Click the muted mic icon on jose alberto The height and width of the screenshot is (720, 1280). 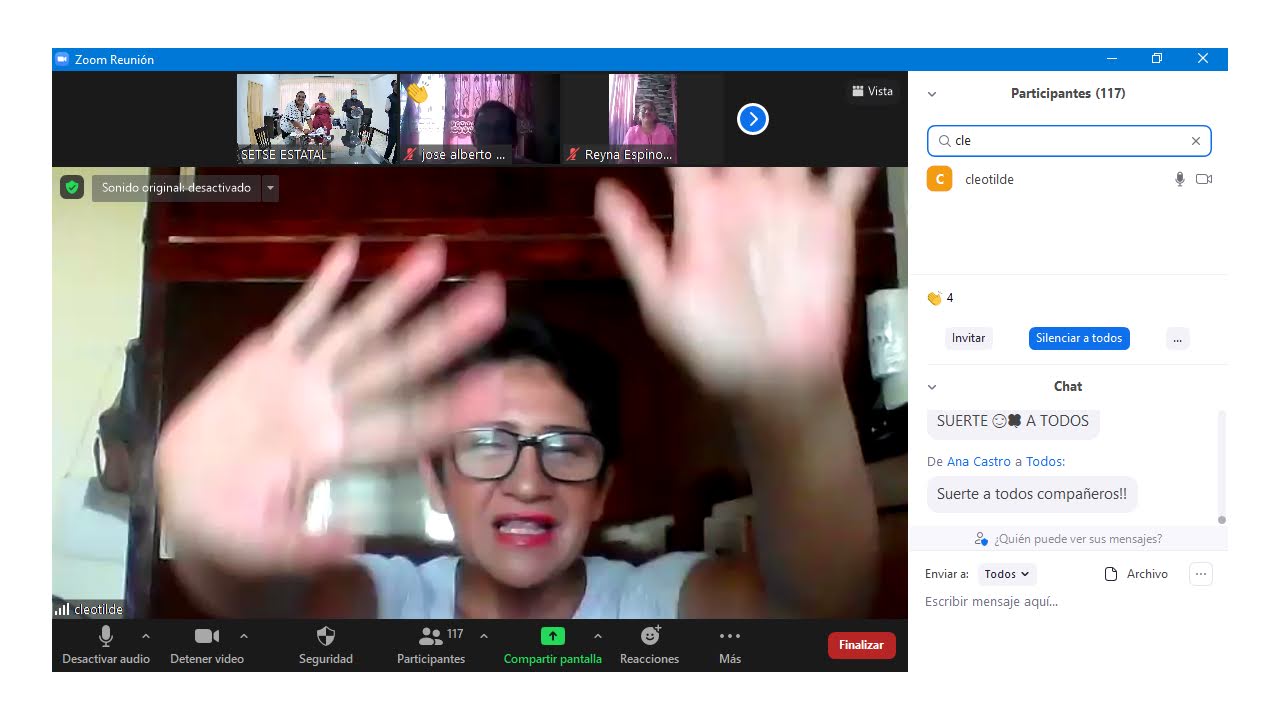409,155
